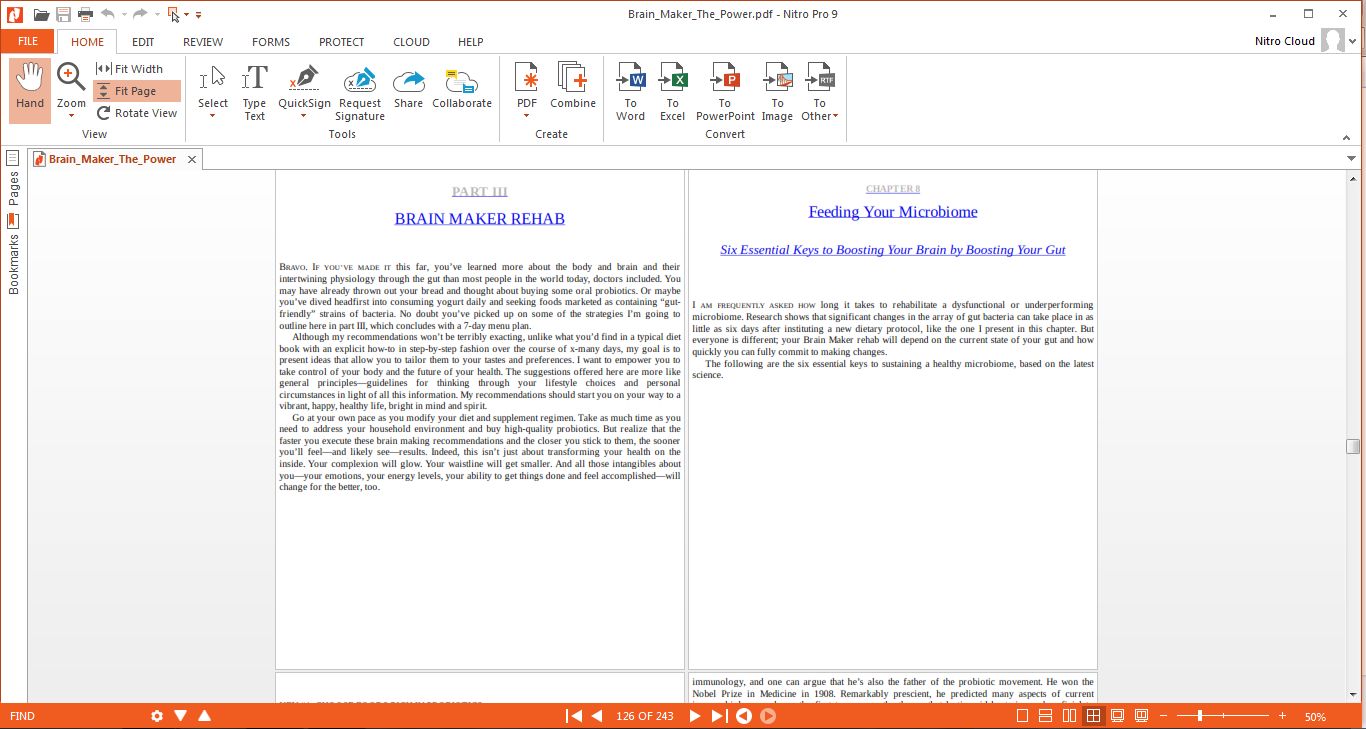Close the Brain_Maker_The_Power document tab

coord(192,159)
